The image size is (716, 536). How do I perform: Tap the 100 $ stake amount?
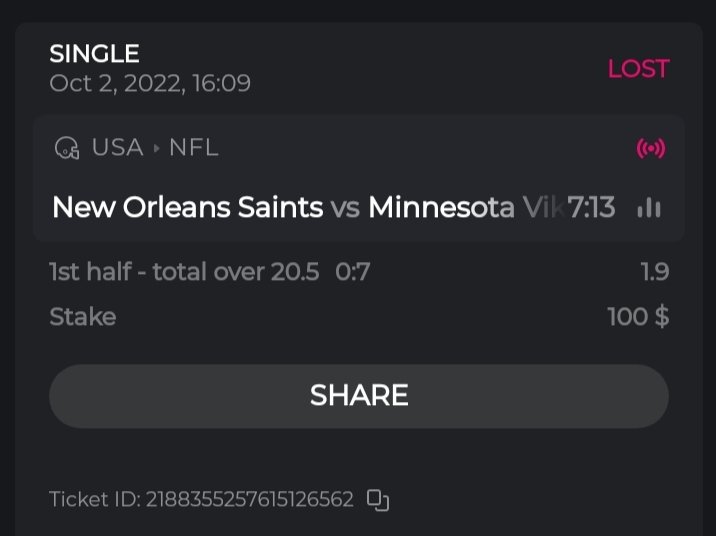click(637, 317)
